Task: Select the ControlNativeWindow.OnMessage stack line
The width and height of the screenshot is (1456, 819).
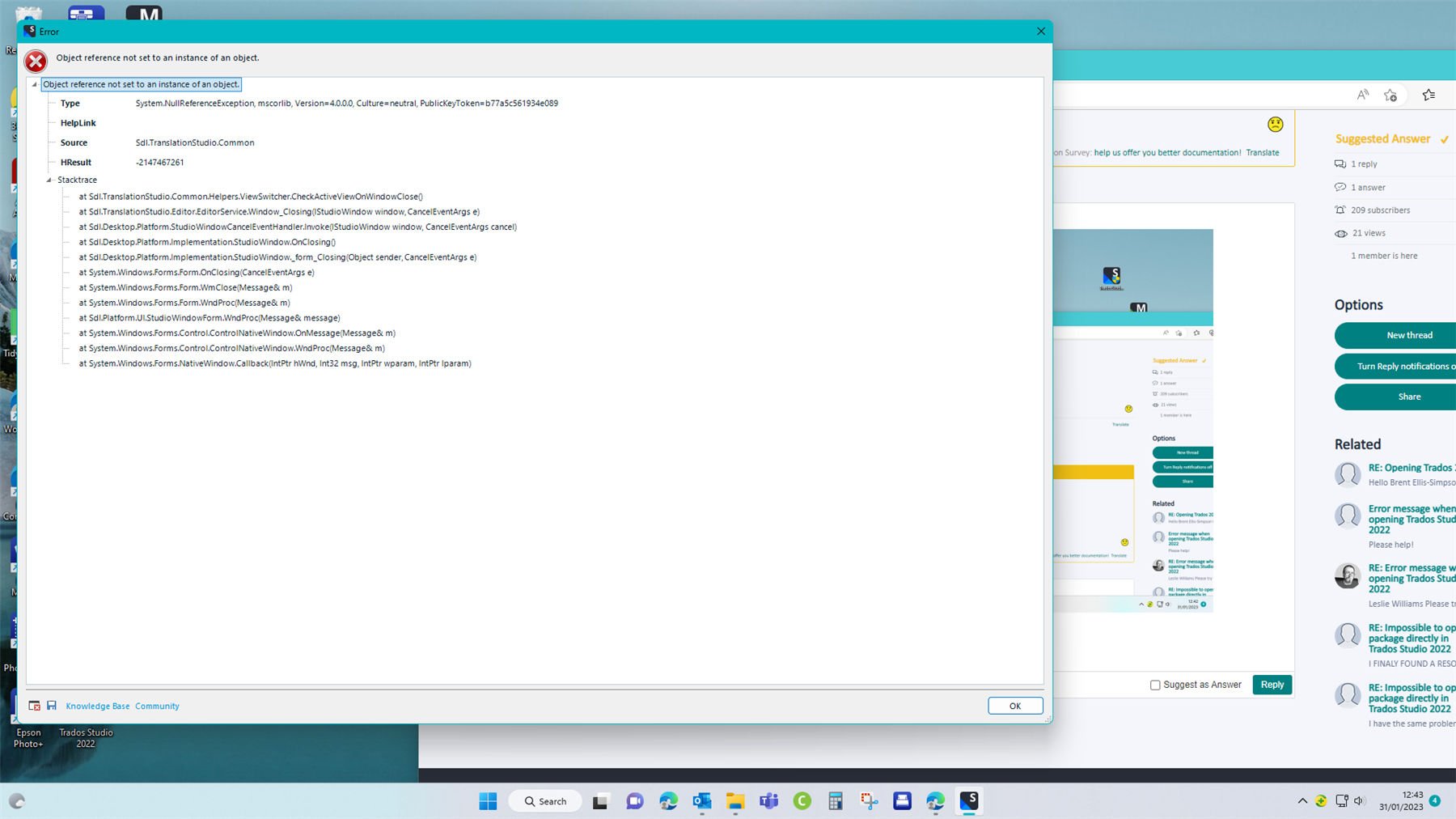Action: (237, 333)
